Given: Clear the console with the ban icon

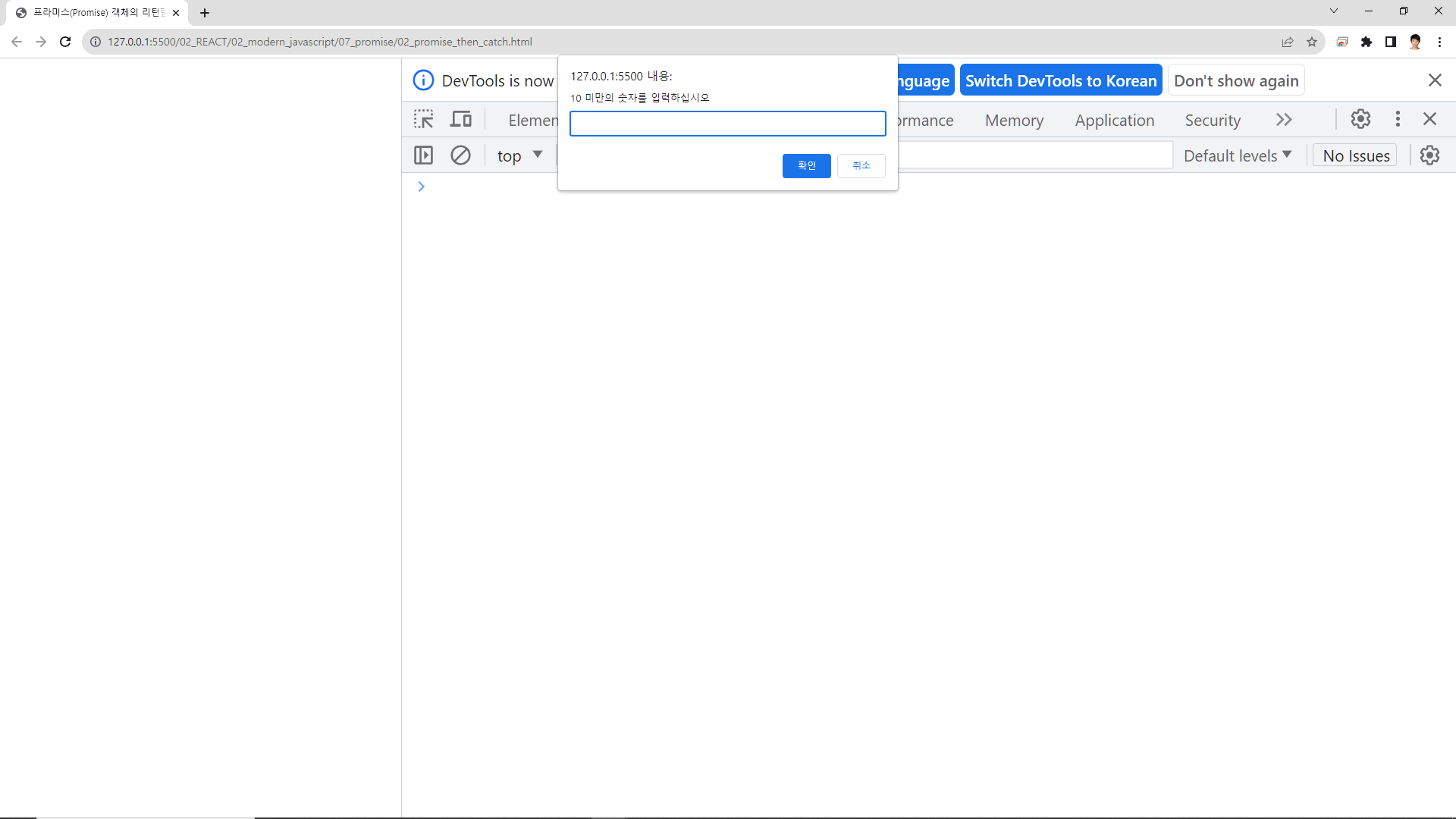Looking at the screenshot, I should 460,155.
